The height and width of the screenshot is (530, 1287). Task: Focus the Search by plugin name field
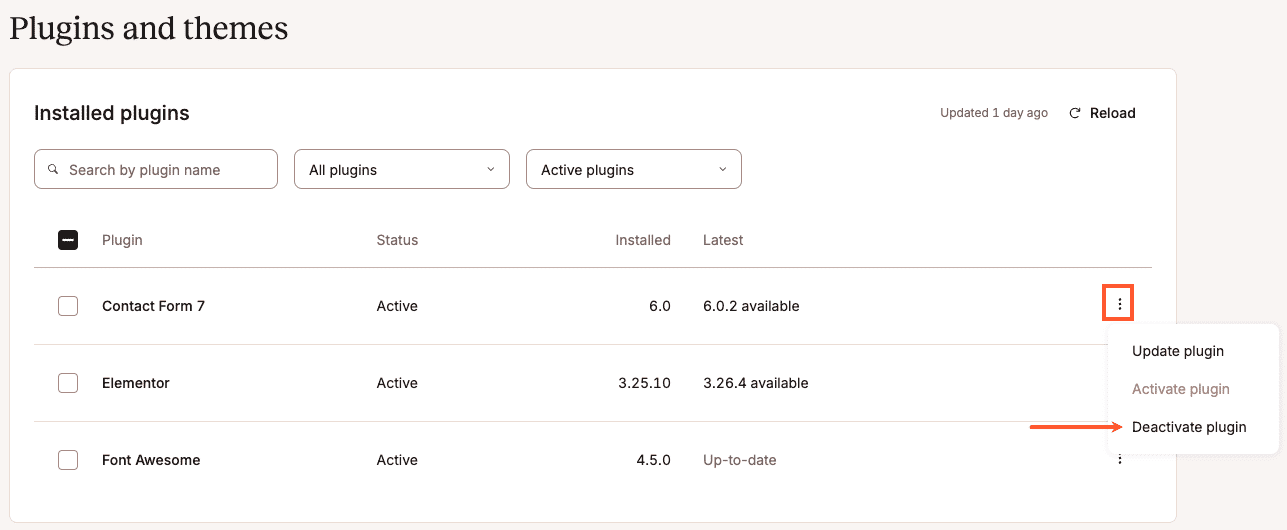tap(156, 169)
